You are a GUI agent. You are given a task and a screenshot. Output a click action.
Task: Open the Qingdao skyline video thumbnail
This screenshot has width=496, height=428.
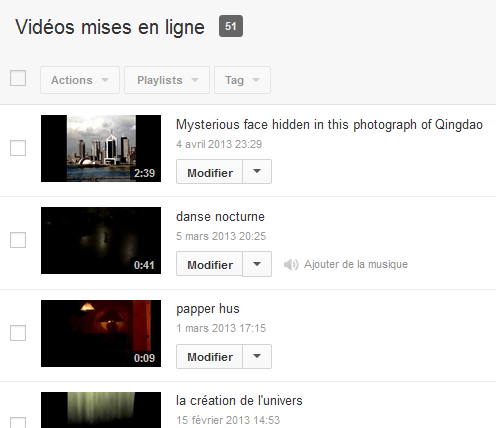point(101,148)
